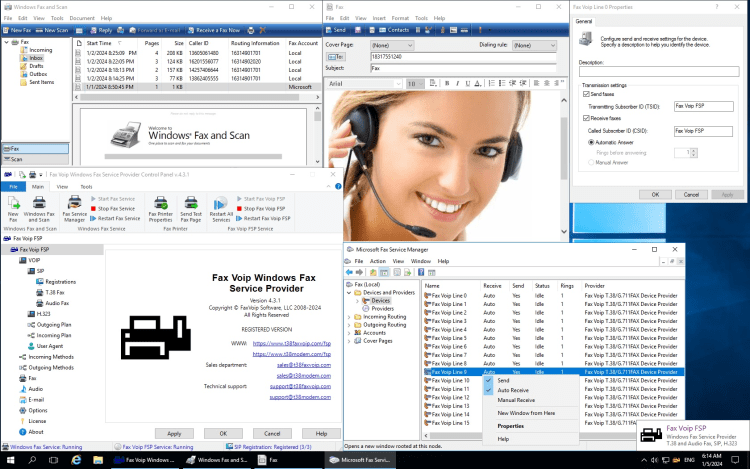Click Restart Fax Service in ribbon
This screenshot has width=750, height=469.
(x=115, y=218)
